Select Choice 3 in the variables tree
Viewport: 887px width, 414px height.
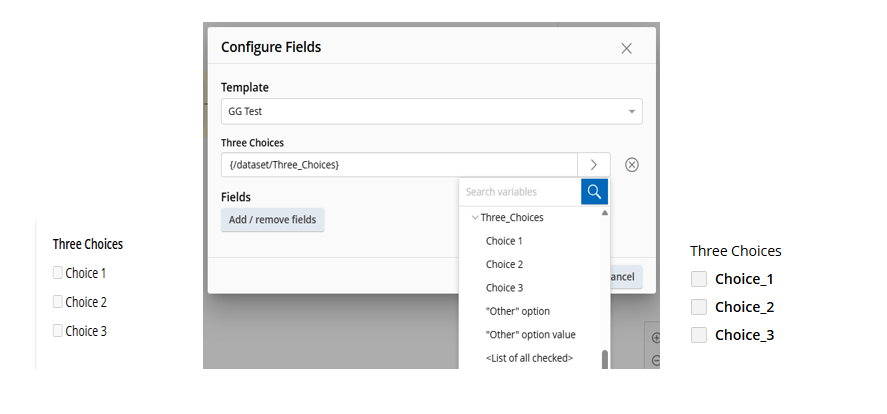click(x=504, y=288)
